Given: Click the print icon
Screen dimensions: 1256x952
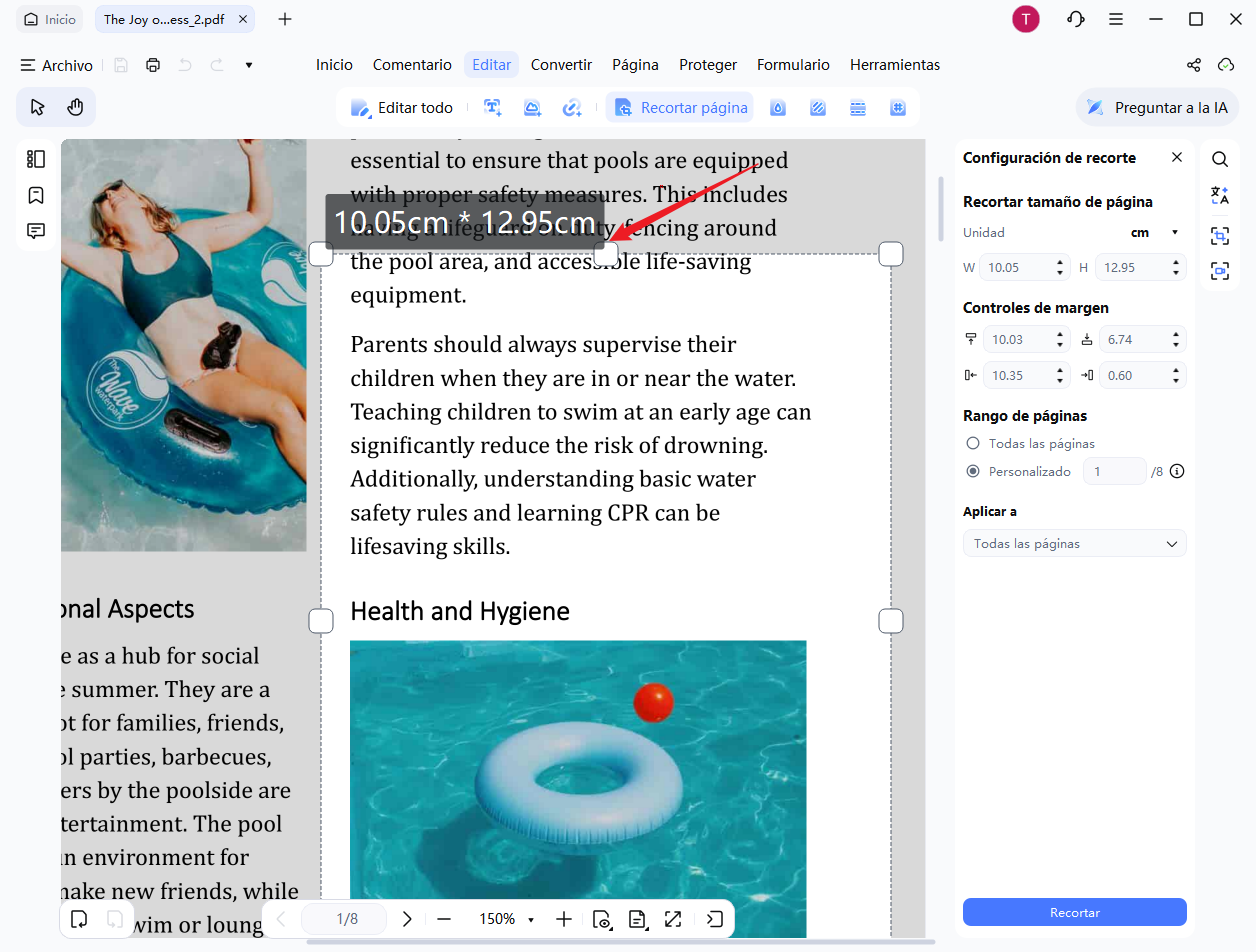Looking at the screenshot, I should pos(152,65).
